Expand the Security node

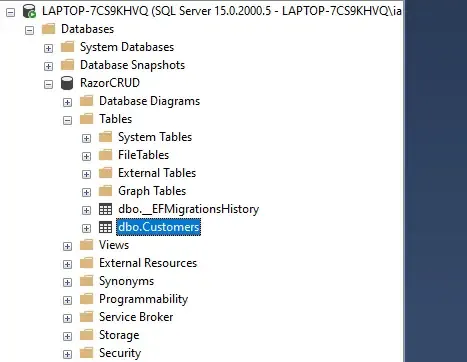click(x=67, y=354)
